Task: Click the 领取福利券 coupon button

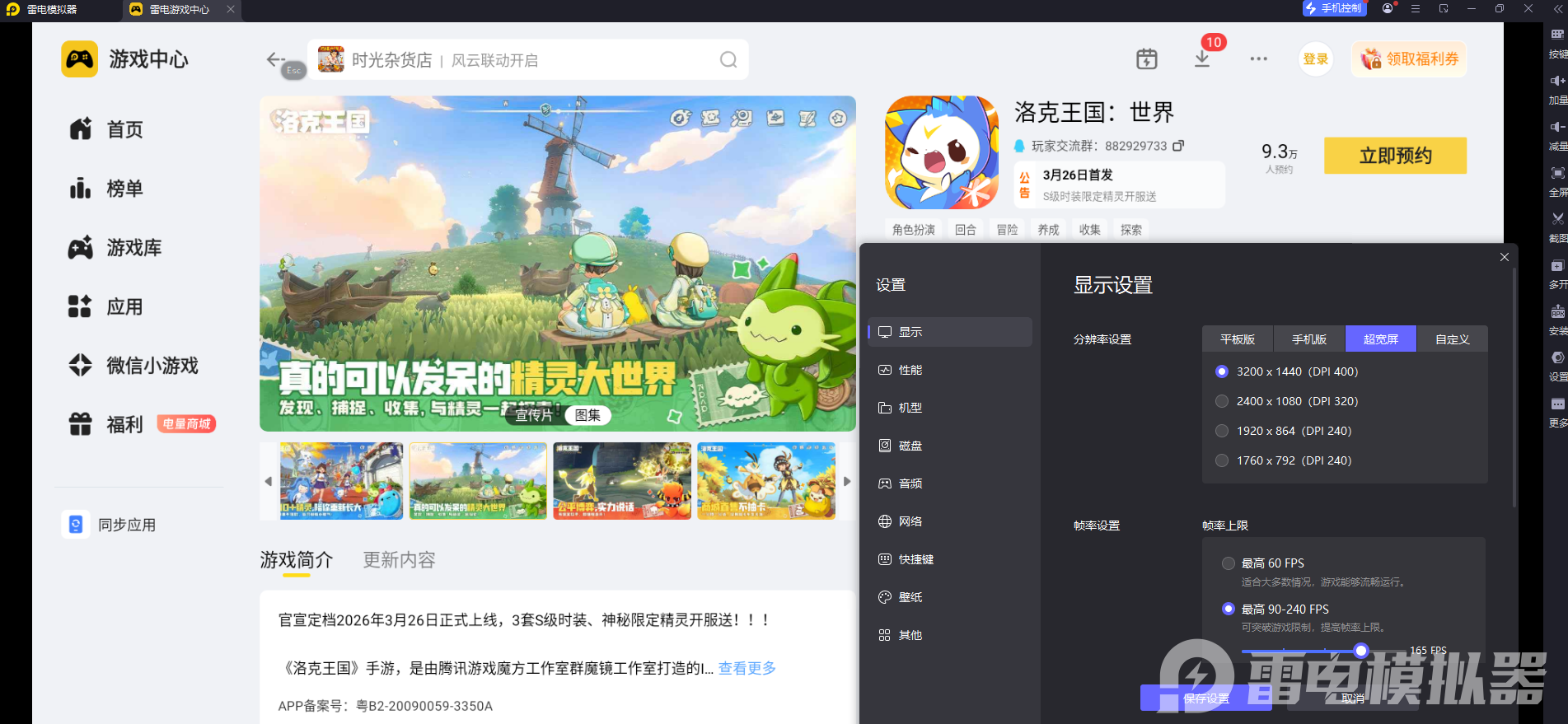Action: pos(1409,59)
